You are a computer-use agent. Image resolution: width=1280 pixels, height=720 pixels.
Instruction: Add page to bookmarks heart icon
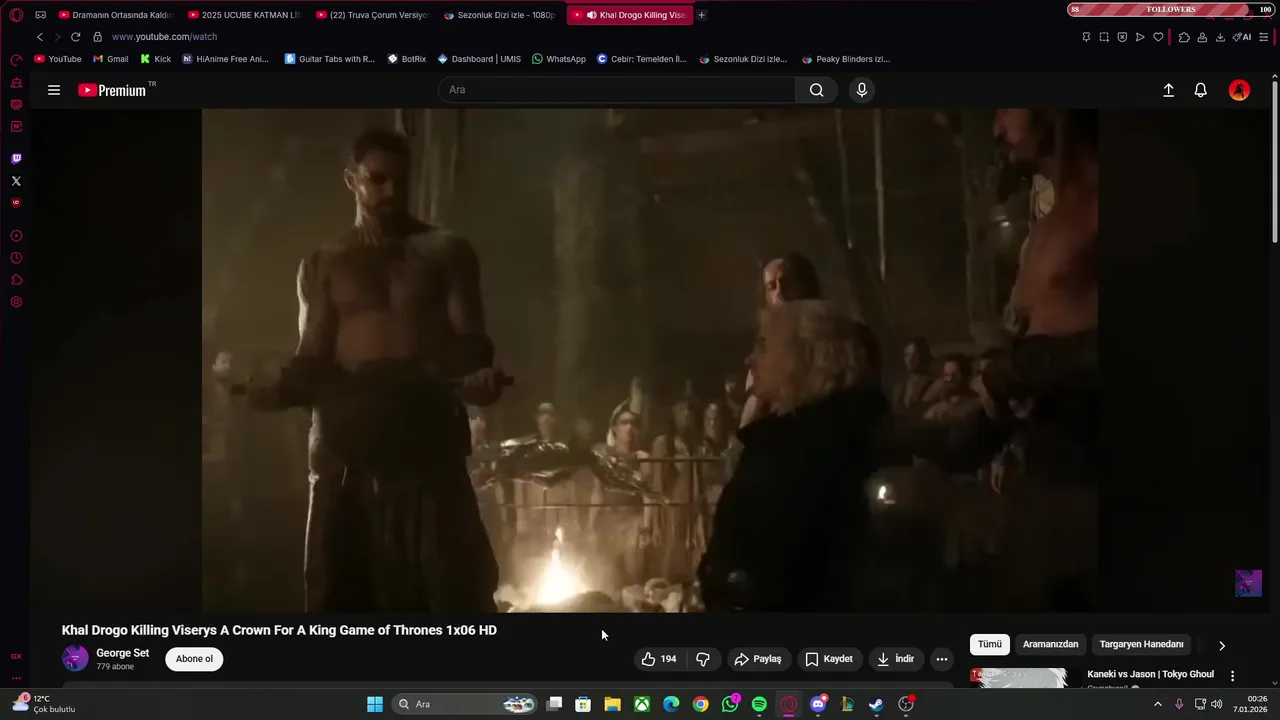coord(1158,37)
